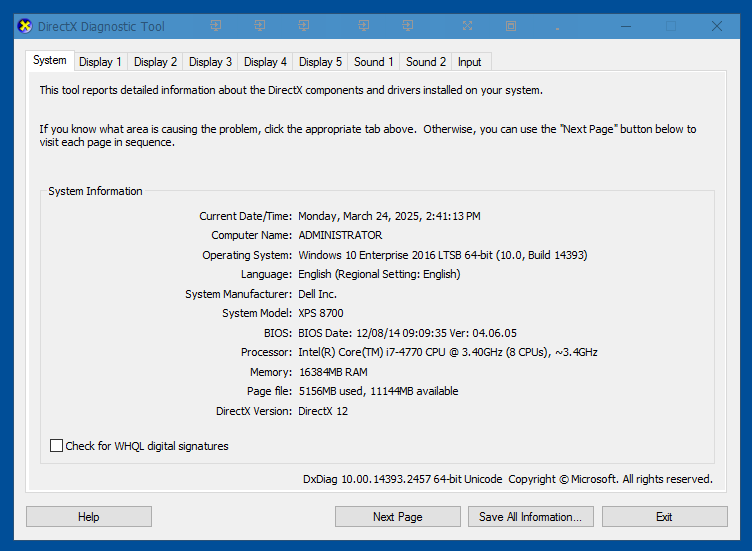Exit the diagnostic tool
Image resolution: width=752 pixels, height=551 pixels.
[664, 516]
